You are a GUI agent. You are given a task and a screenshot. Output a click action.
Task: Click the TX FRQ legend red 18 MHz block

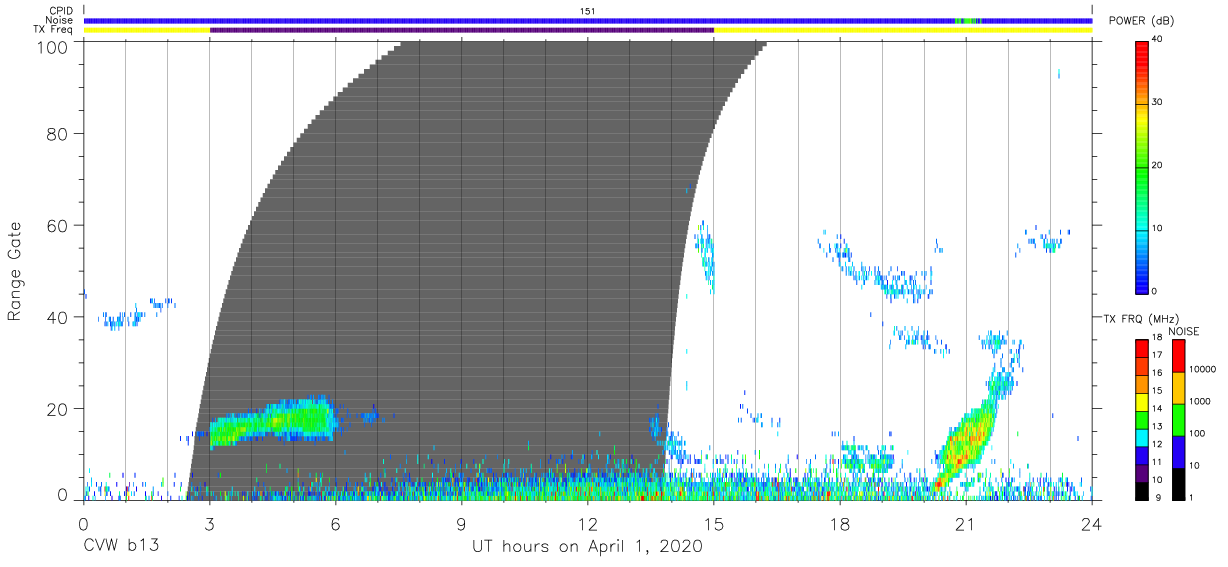1142,347
